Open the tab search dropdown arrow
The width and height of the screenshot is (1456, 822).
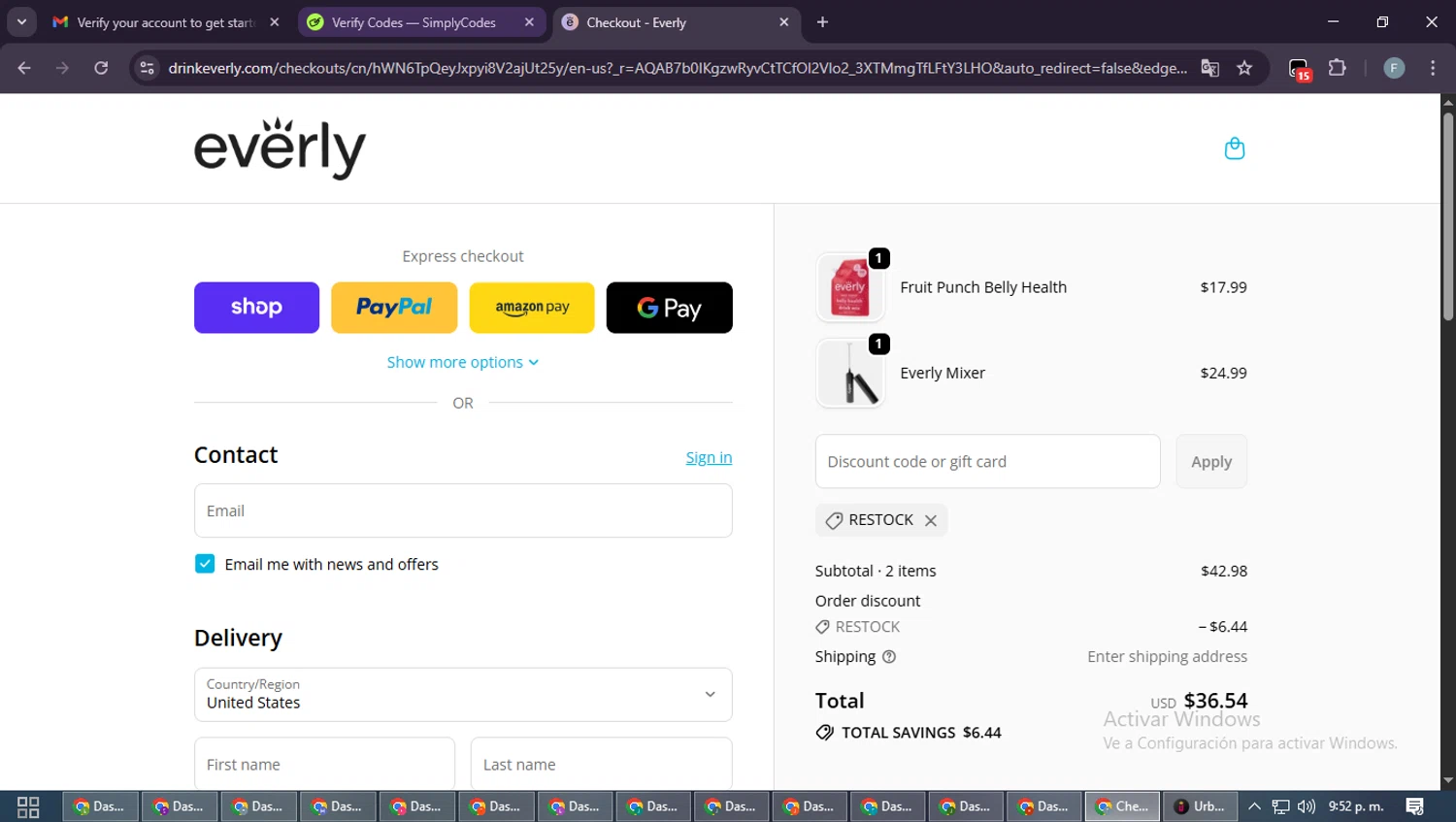[21, 22]
